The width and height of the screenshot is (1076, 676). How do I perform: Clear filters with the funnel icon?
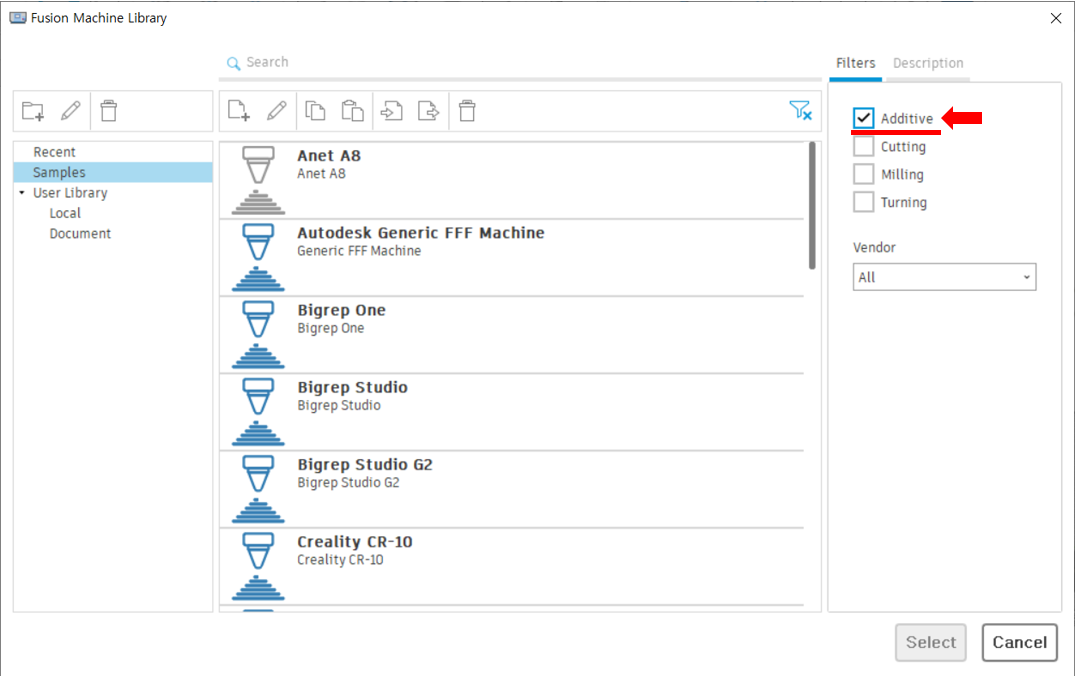800,110
